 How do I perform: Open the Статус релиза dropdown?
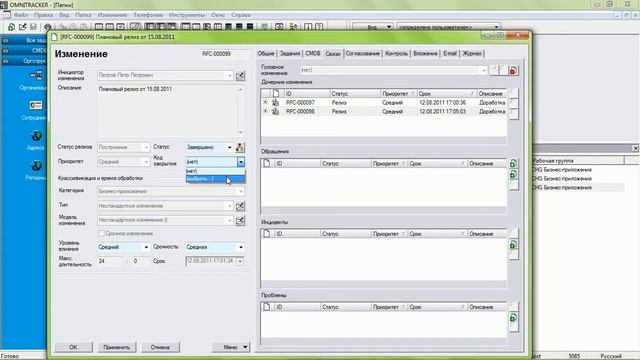pyautogui.click(x=146, y=147)
